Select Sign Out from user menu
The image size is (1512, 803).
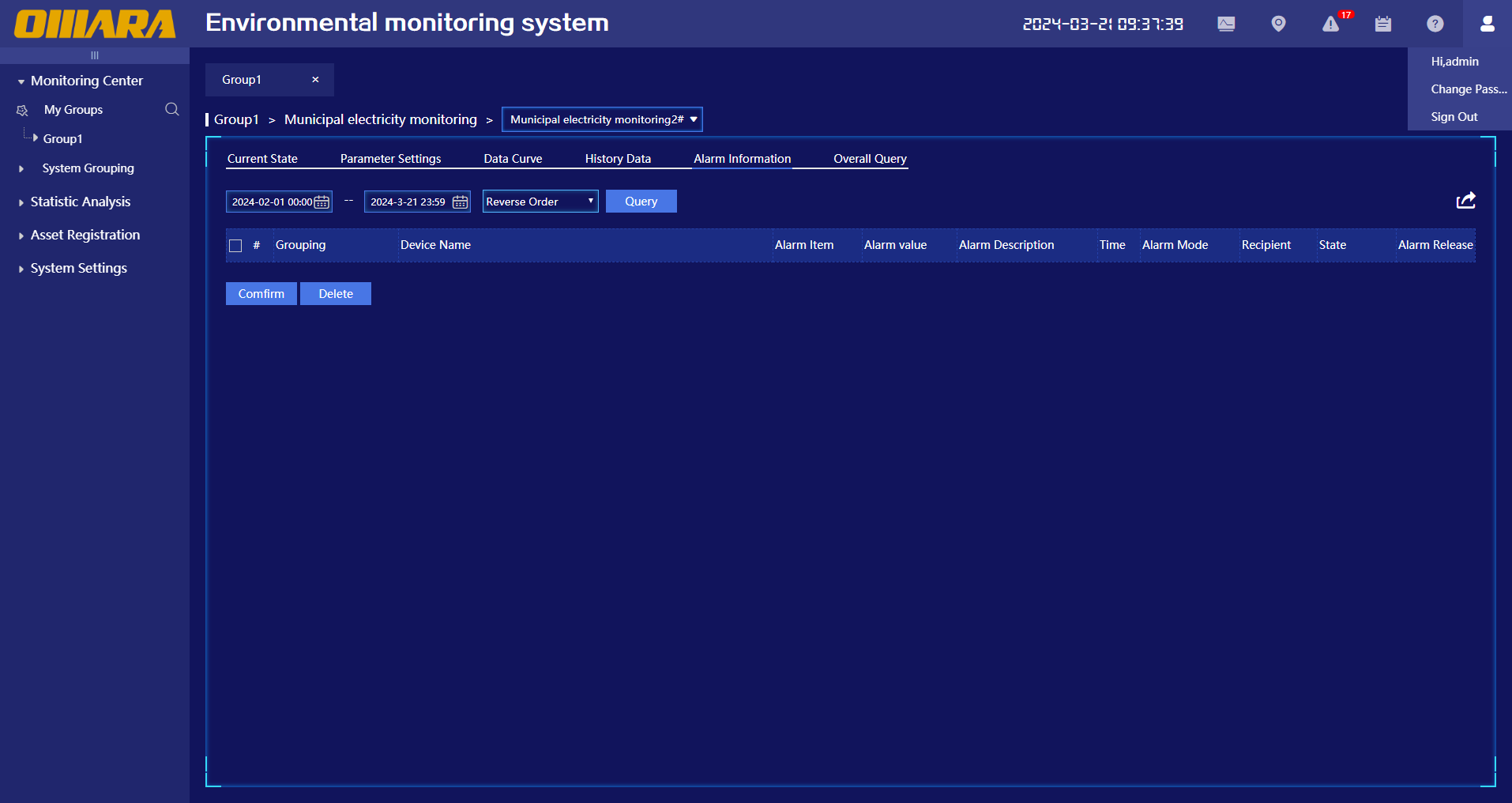pos(1454,117)
